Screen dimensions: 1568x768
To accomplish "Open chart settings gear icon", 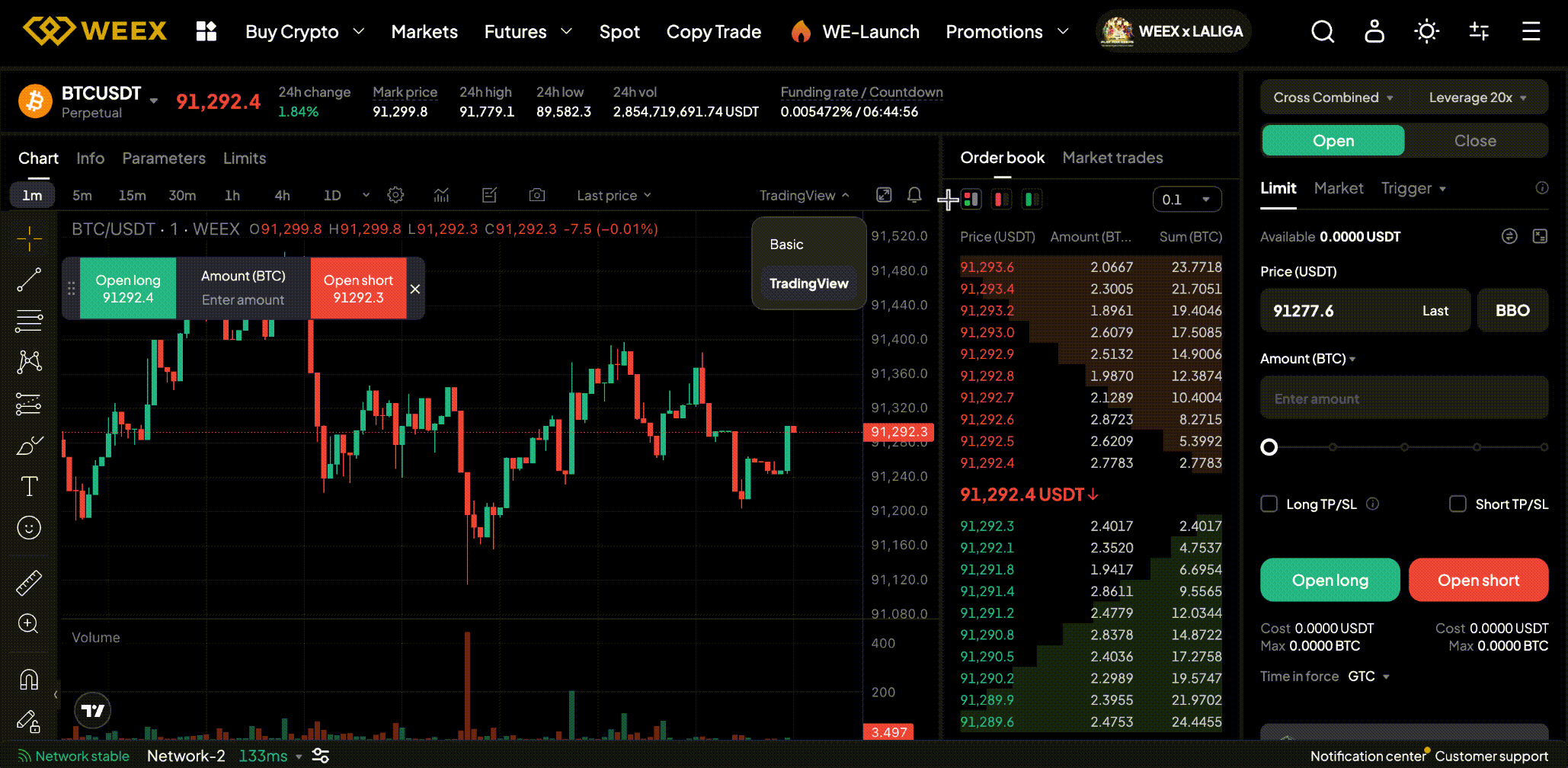I will pos(395,195).
